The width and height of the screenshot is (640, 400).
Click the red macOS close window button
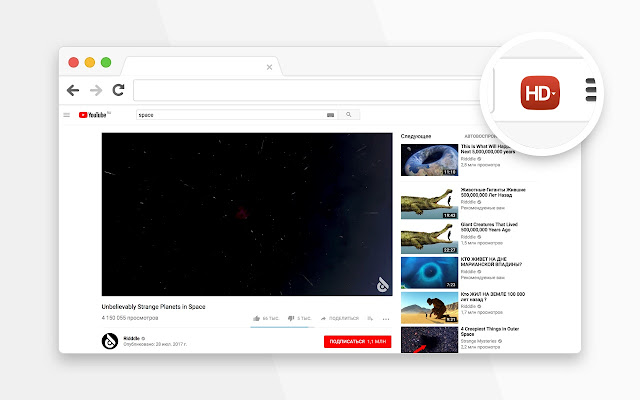[x=73, y=62]
